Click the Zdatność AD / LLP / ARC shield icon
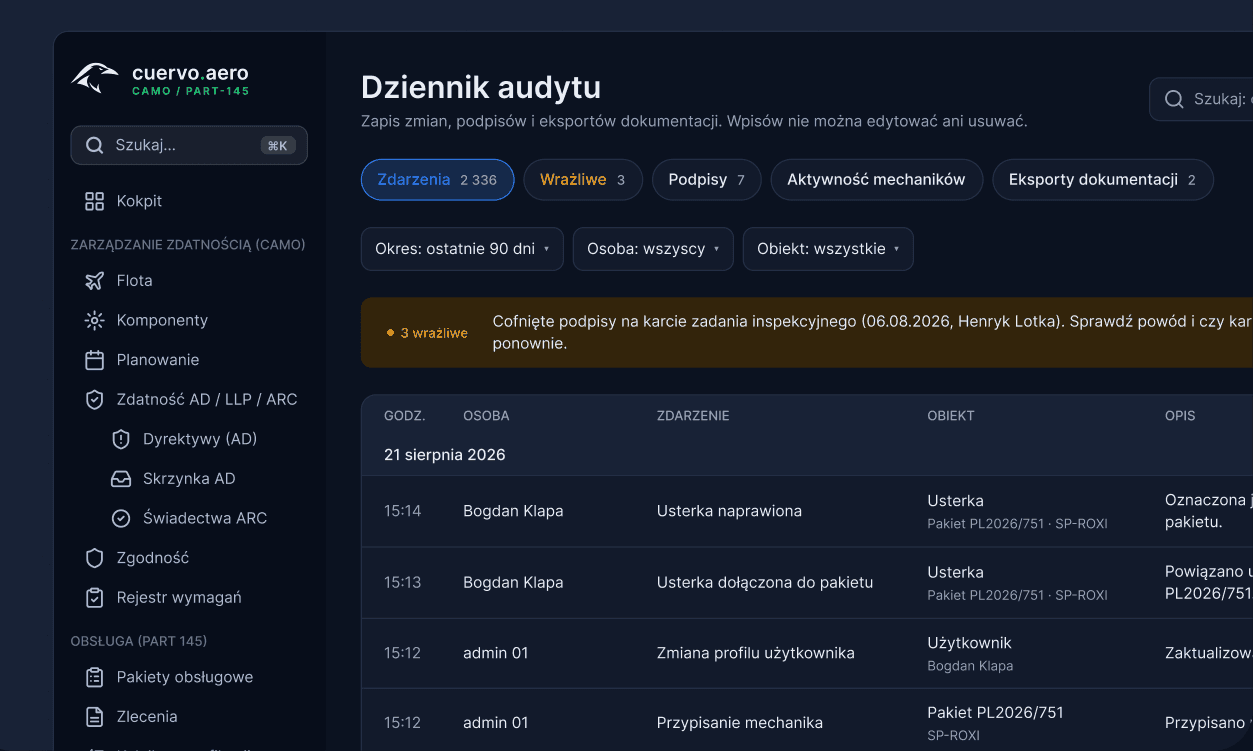Screen dimensions: 1253x751 (x=94, y=399)
